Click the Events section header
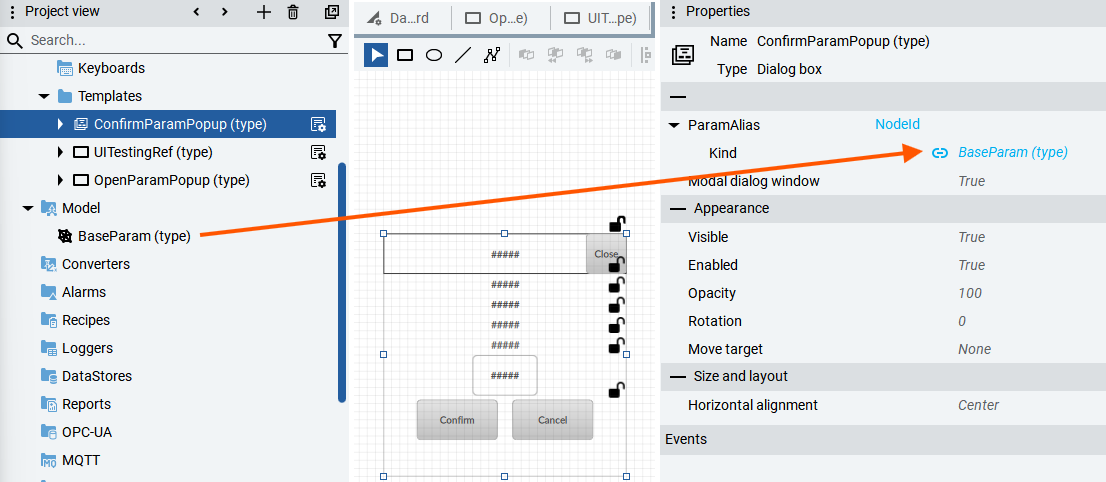Viewport: 1106px width, 482px height. pyautogui.click(x=883, y=440)
